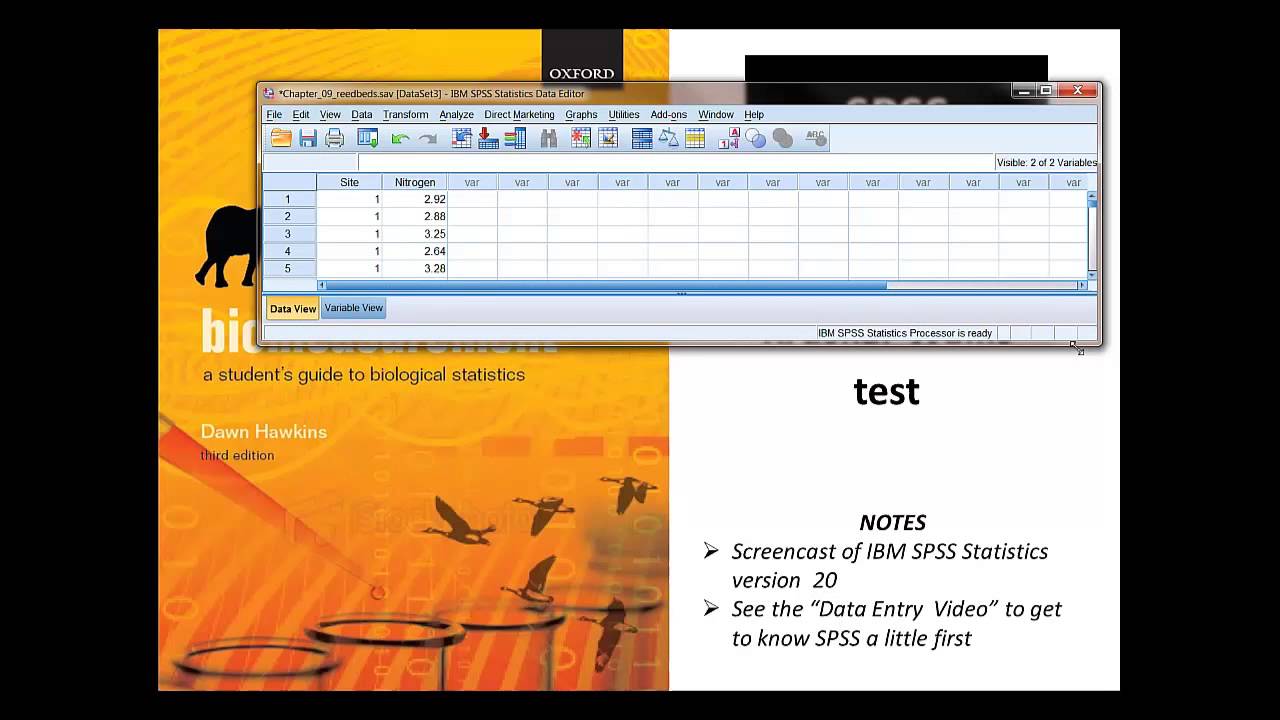Viewport: 1280px width, 720px height.
Task: Click the vertical scrollbar up arrow
Action: click(1092, 195)
